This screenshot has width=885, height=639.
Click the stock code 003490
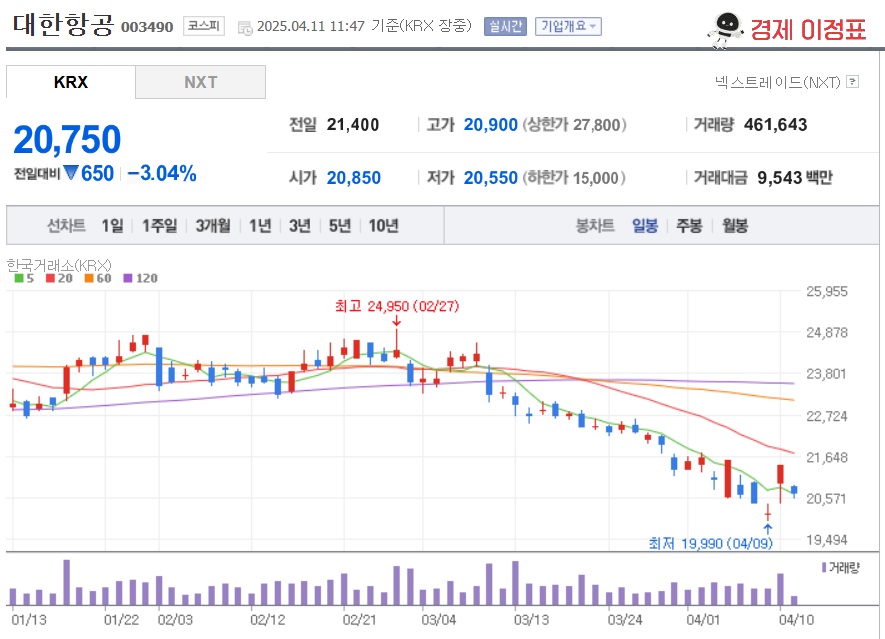(147, 27)
